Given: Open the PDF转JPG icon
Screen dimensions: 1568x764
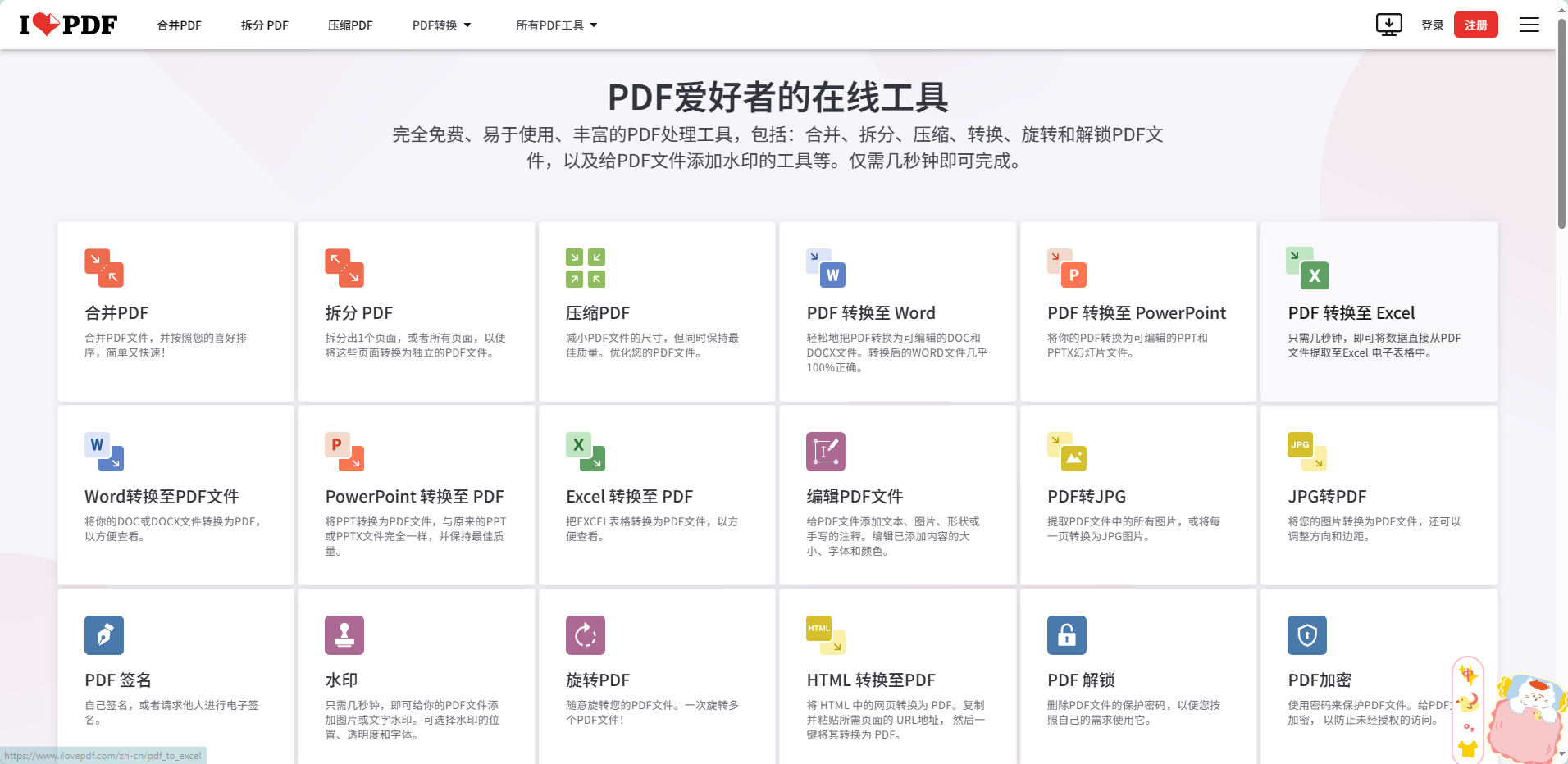Looking at the screenshot, I should click(x=1067, y=452).
